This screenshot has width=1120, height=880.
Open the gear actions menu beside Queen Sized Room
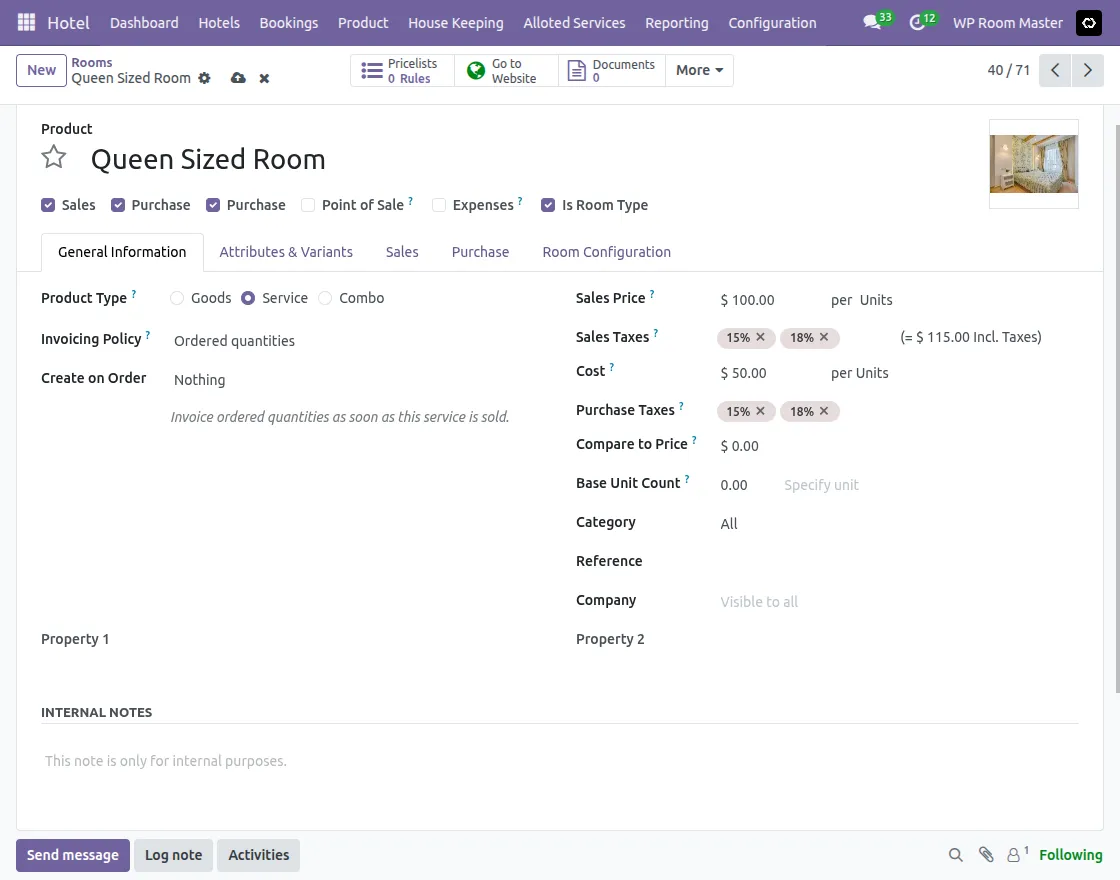tap(204, 78)
